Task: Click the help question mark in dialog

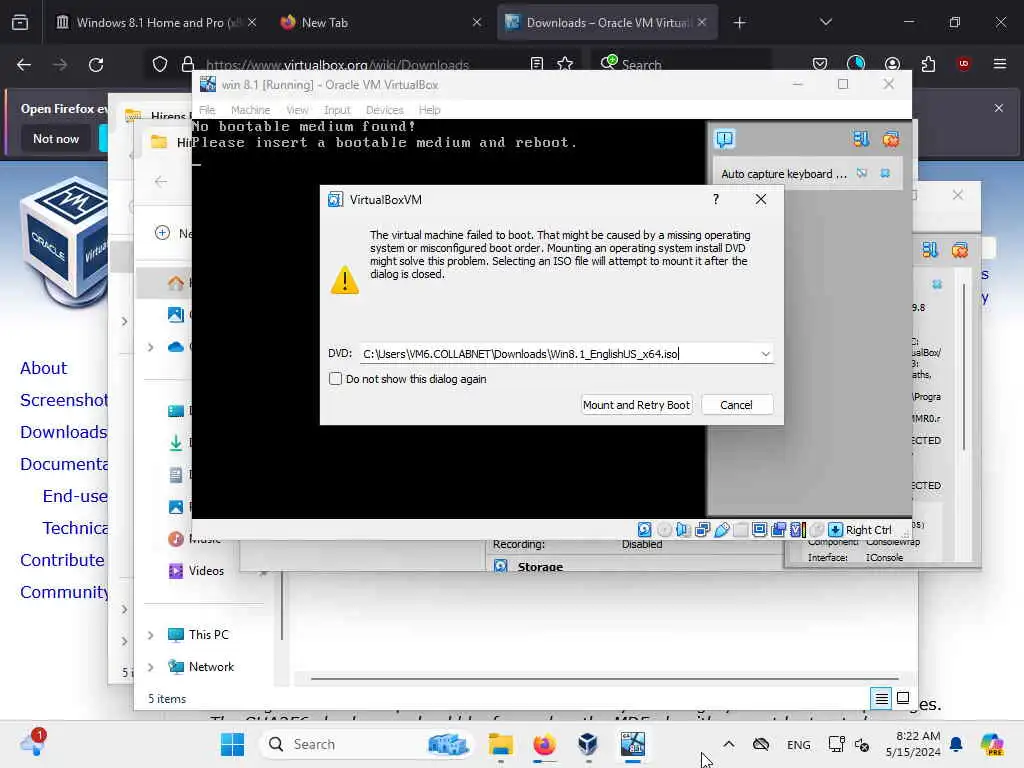Action: 716,199
